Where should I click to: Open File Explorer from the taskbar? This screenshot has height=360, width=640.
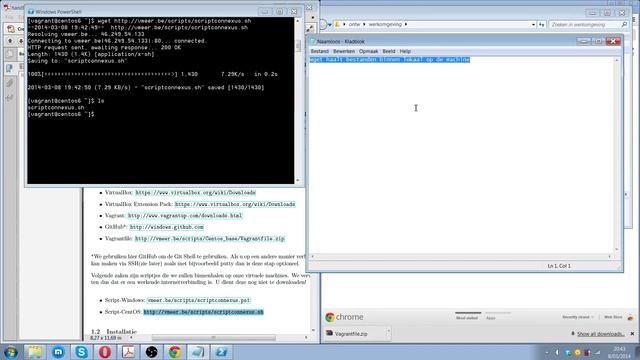coord(35,352)
